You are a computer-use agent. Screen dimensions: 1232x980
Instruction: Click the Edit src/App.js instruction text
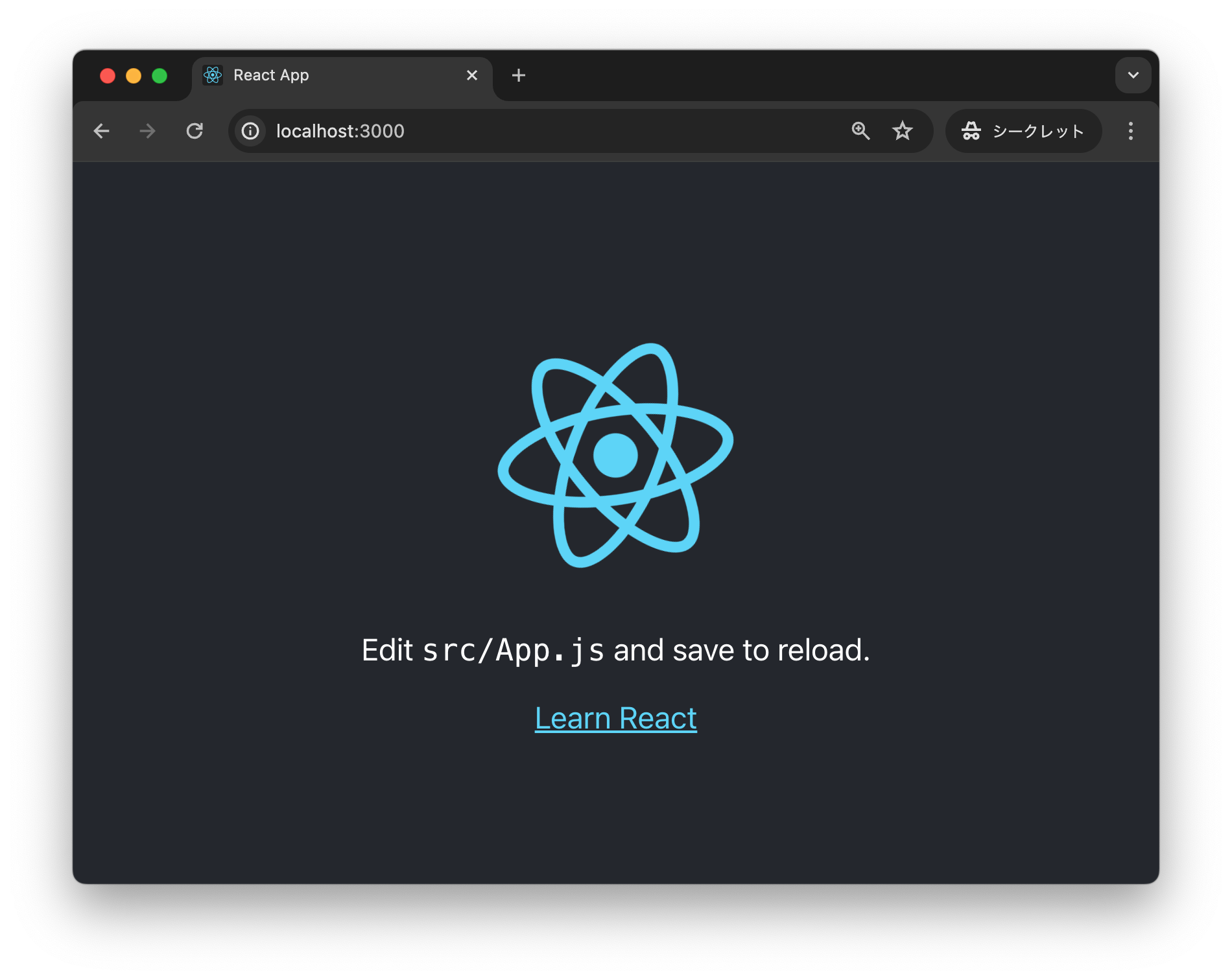(x=616, y=649)
